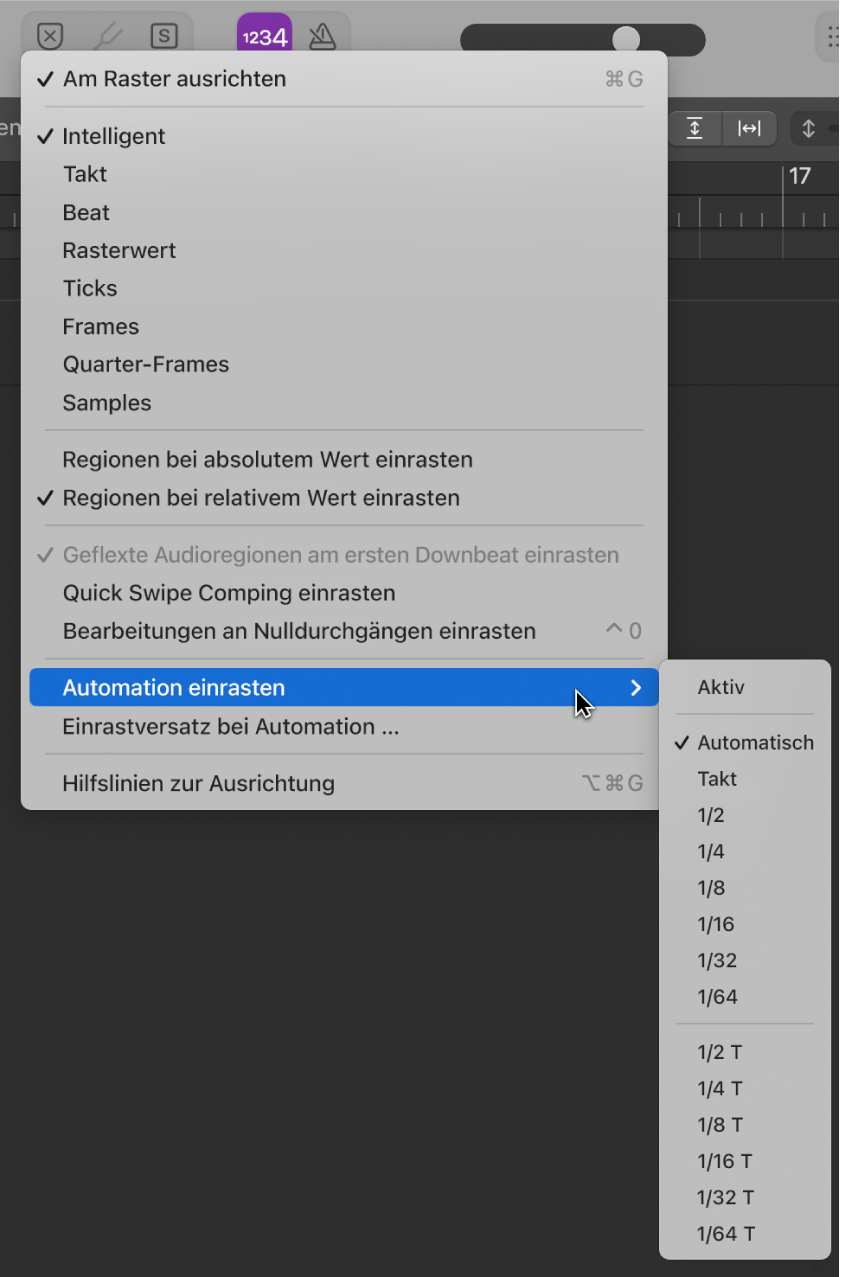Click the horizontal auto-zoom icon
This screenshot has height=1277, width=841.
click(751, 128)
